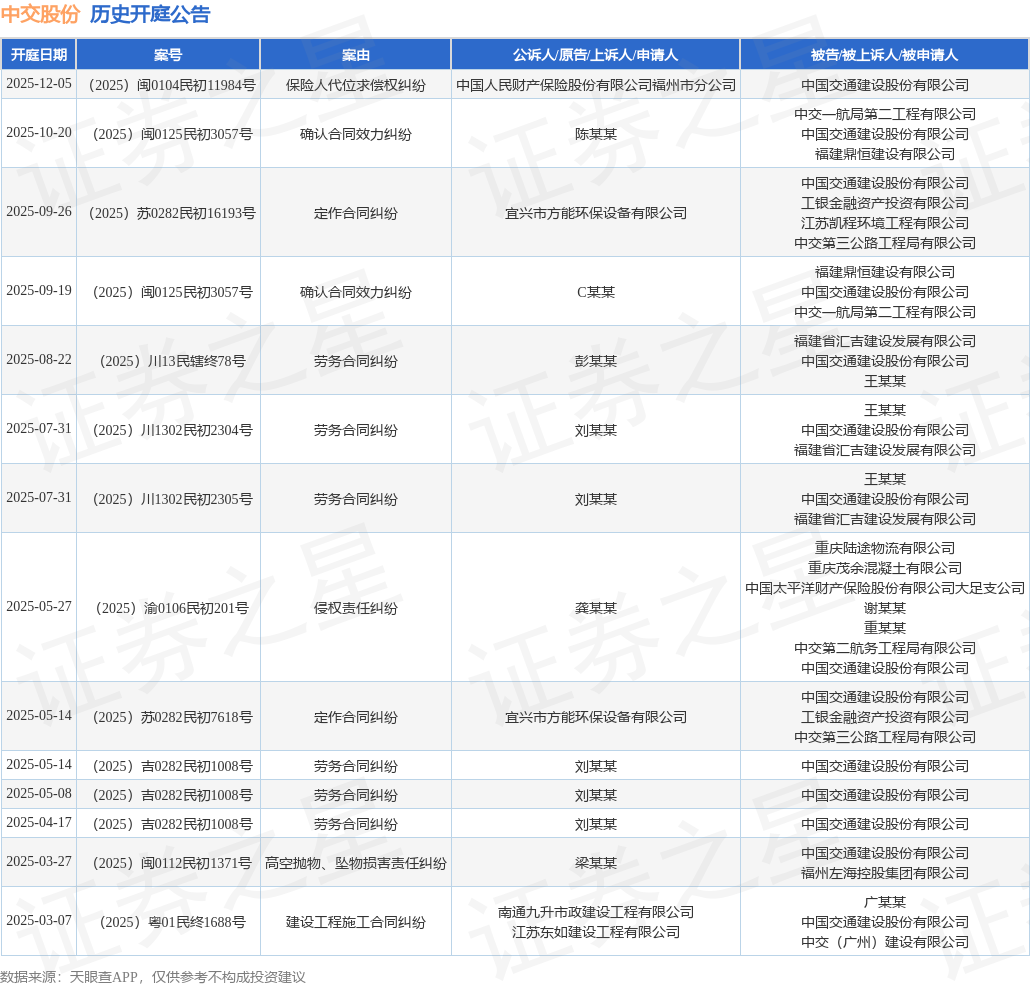Click defendant 重庆茂余混凝土有限公司

click(885, 568)
